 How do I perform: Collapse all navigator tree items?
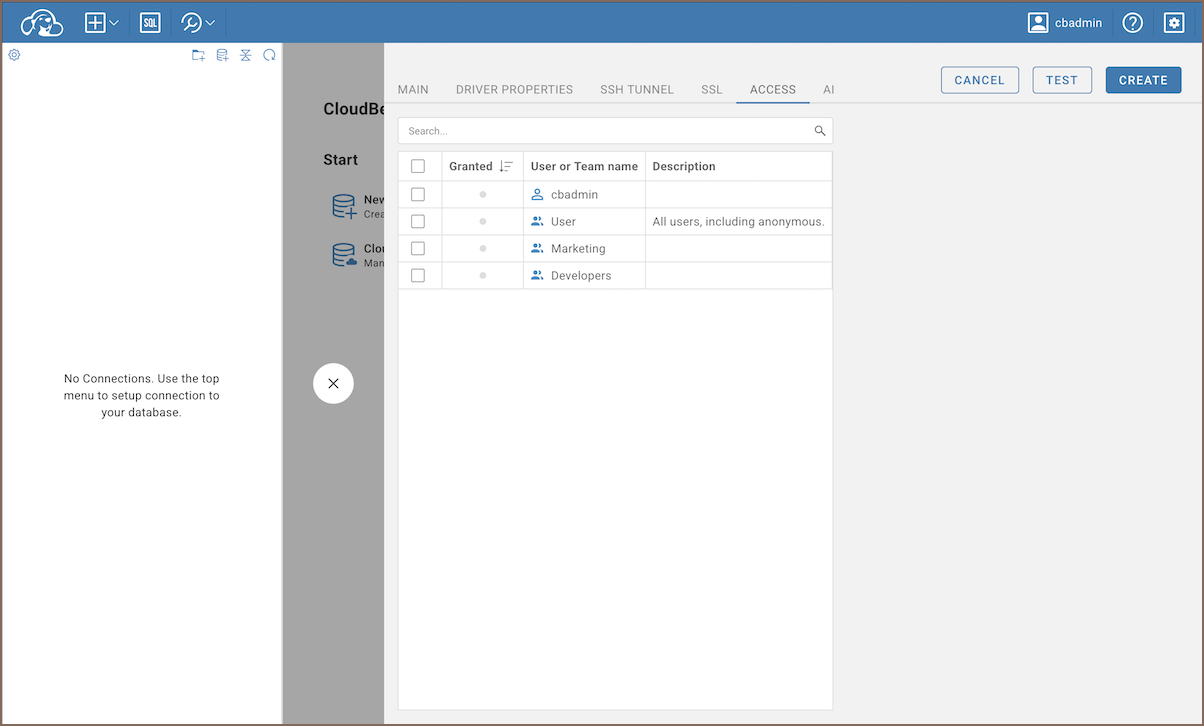coord(246,55)
